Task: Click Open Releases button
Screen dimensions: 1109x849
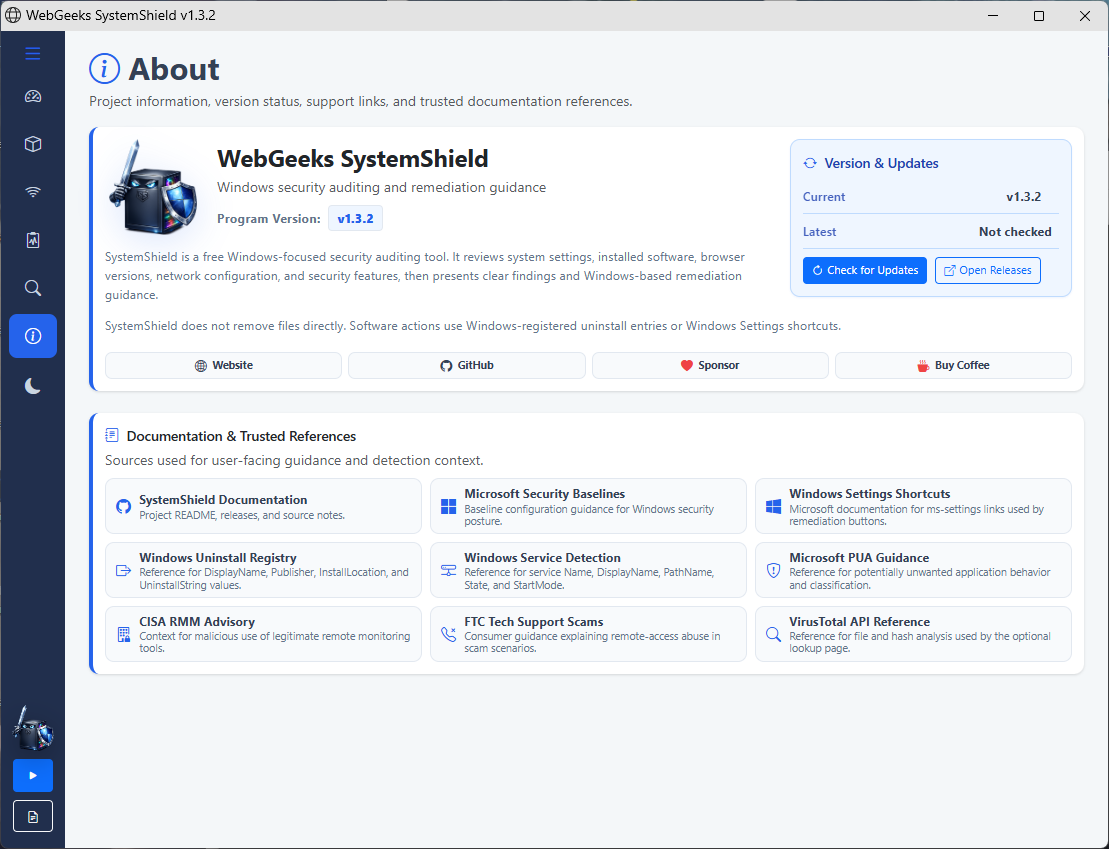Action: click(987, 270)
